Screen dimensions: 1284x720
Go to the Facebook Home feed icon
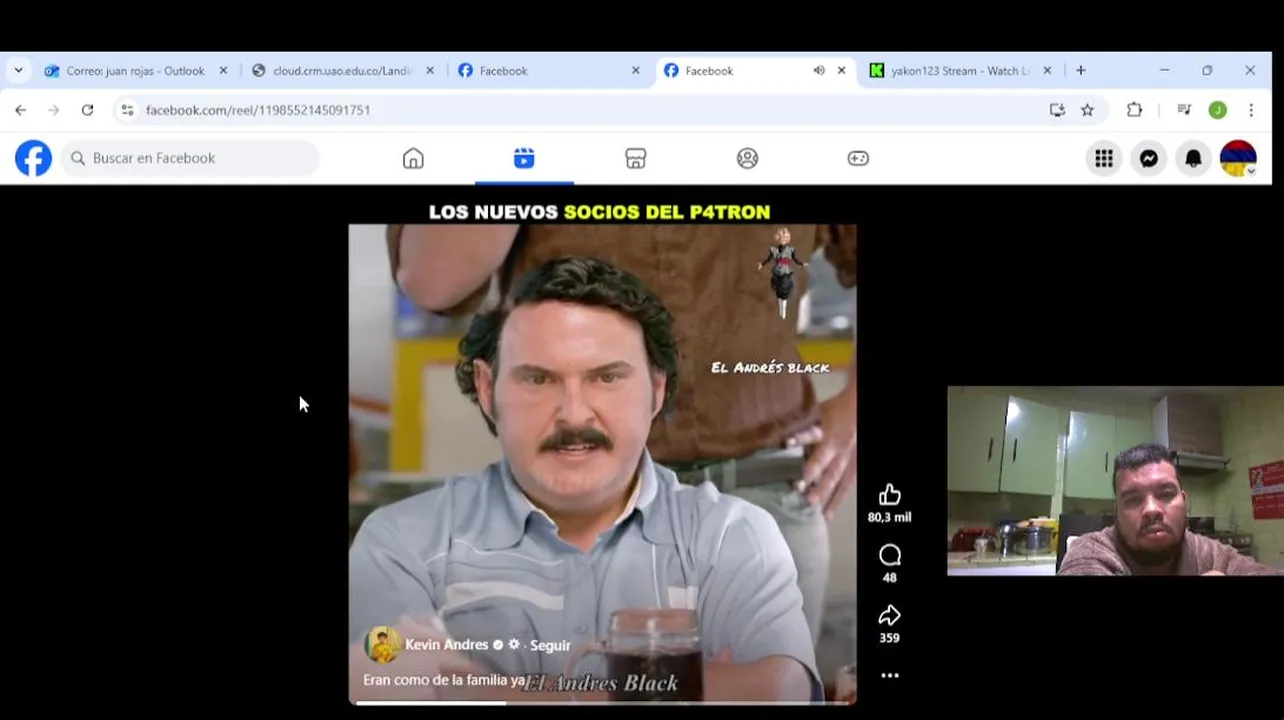tap(413, 158)
